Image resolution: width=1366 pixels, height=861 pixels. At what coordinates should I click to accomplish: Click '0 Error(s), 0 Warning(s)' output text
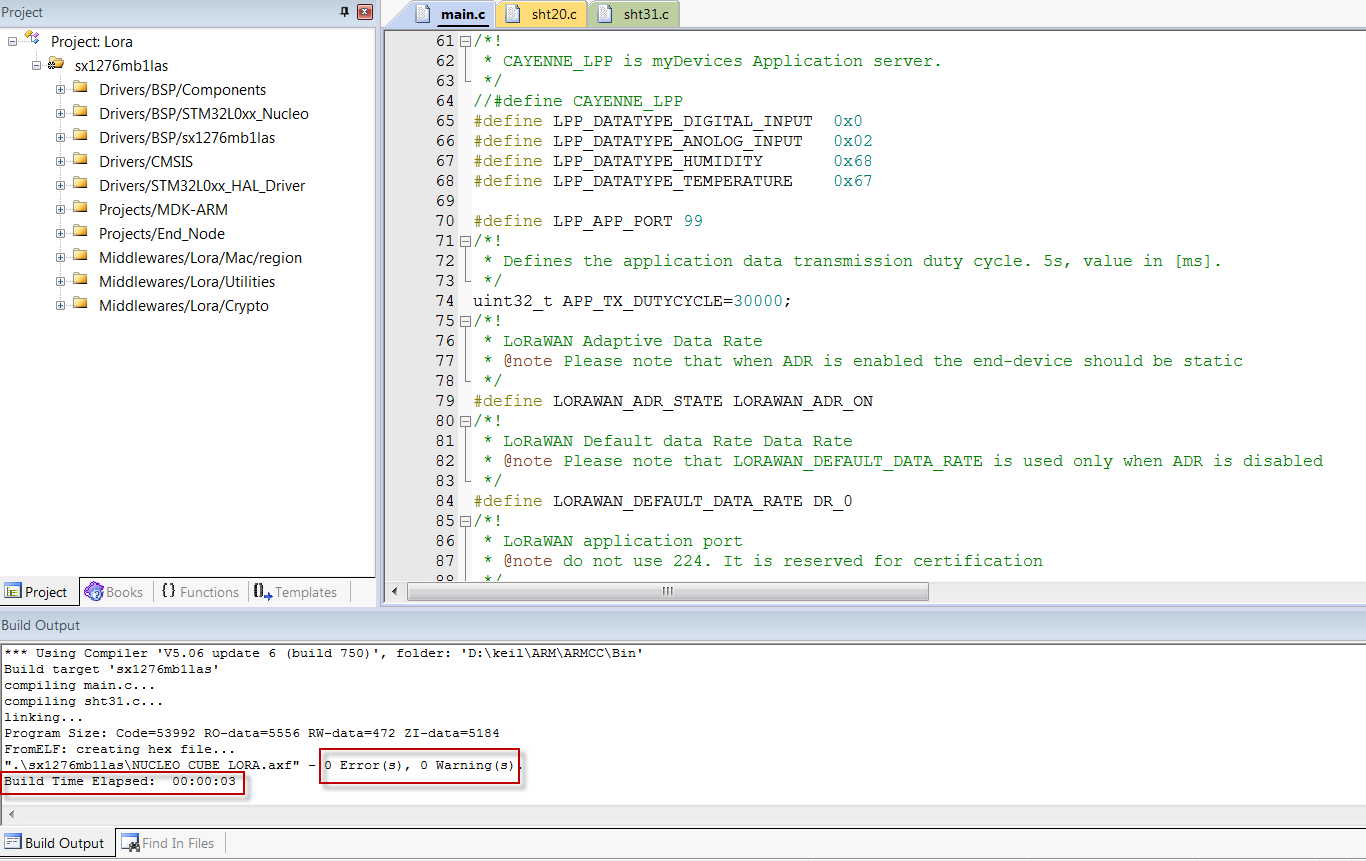pyautogui.click(x=419, y=765)
